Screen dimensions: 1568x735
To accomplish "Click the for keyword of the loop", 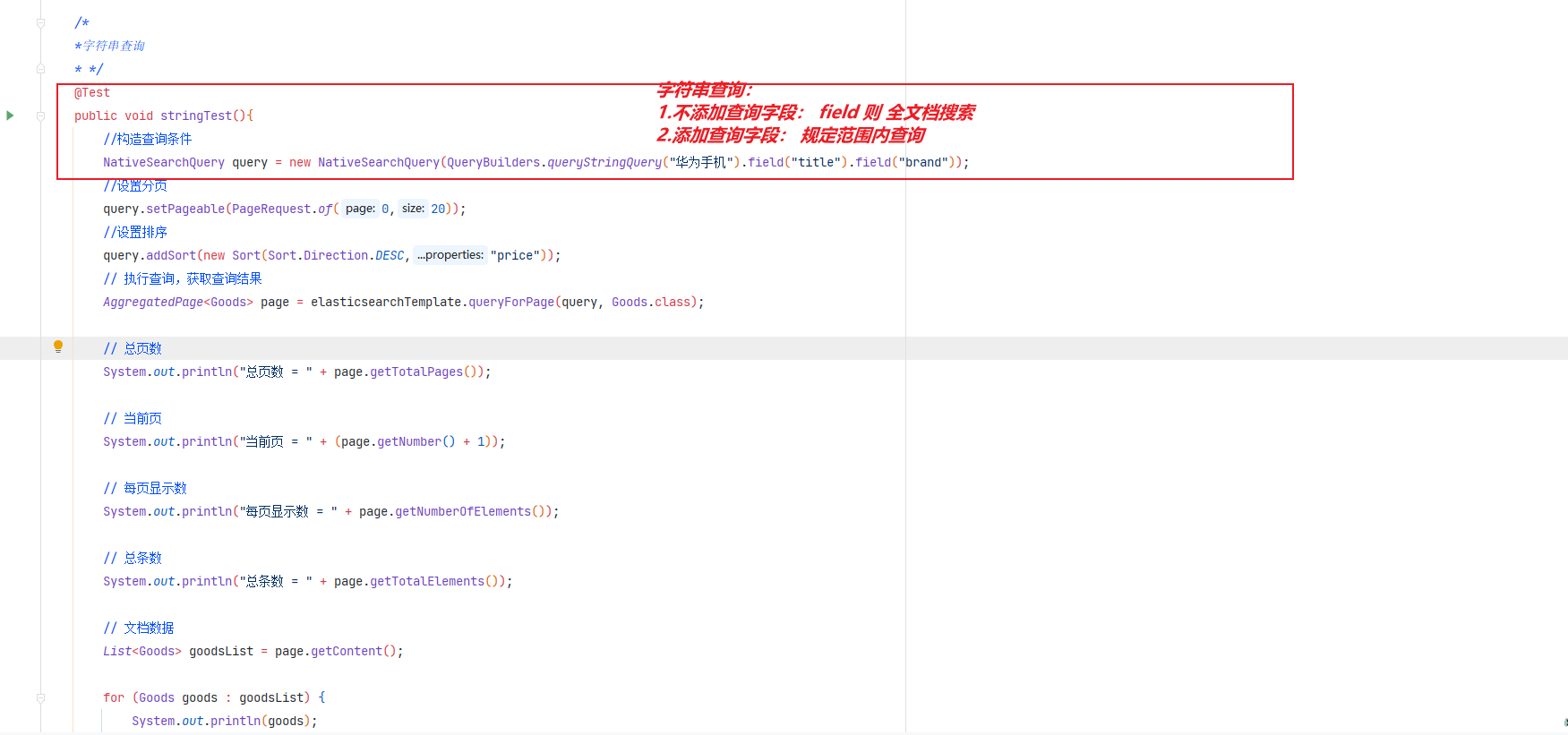I will (x=114, y=697).
